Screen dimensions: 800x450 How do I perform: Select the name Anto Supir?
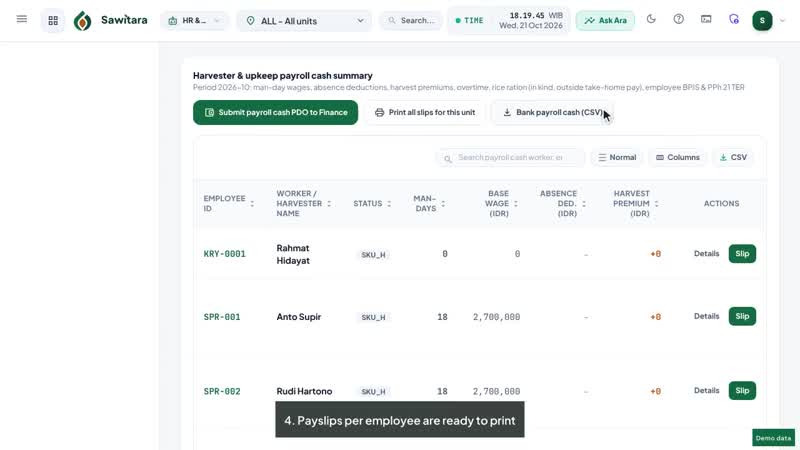(298, 317)
